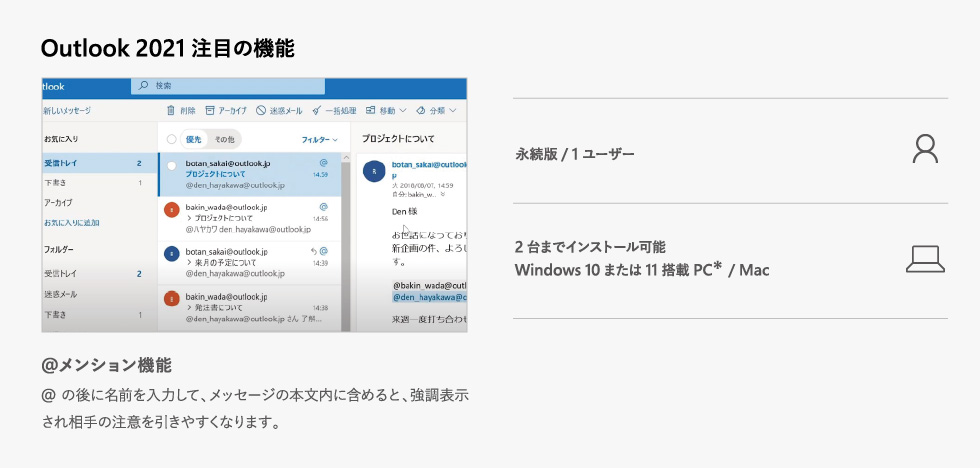Expand thread chevron on 14:56 プロジェクトについて email

[x=189, y=218]
